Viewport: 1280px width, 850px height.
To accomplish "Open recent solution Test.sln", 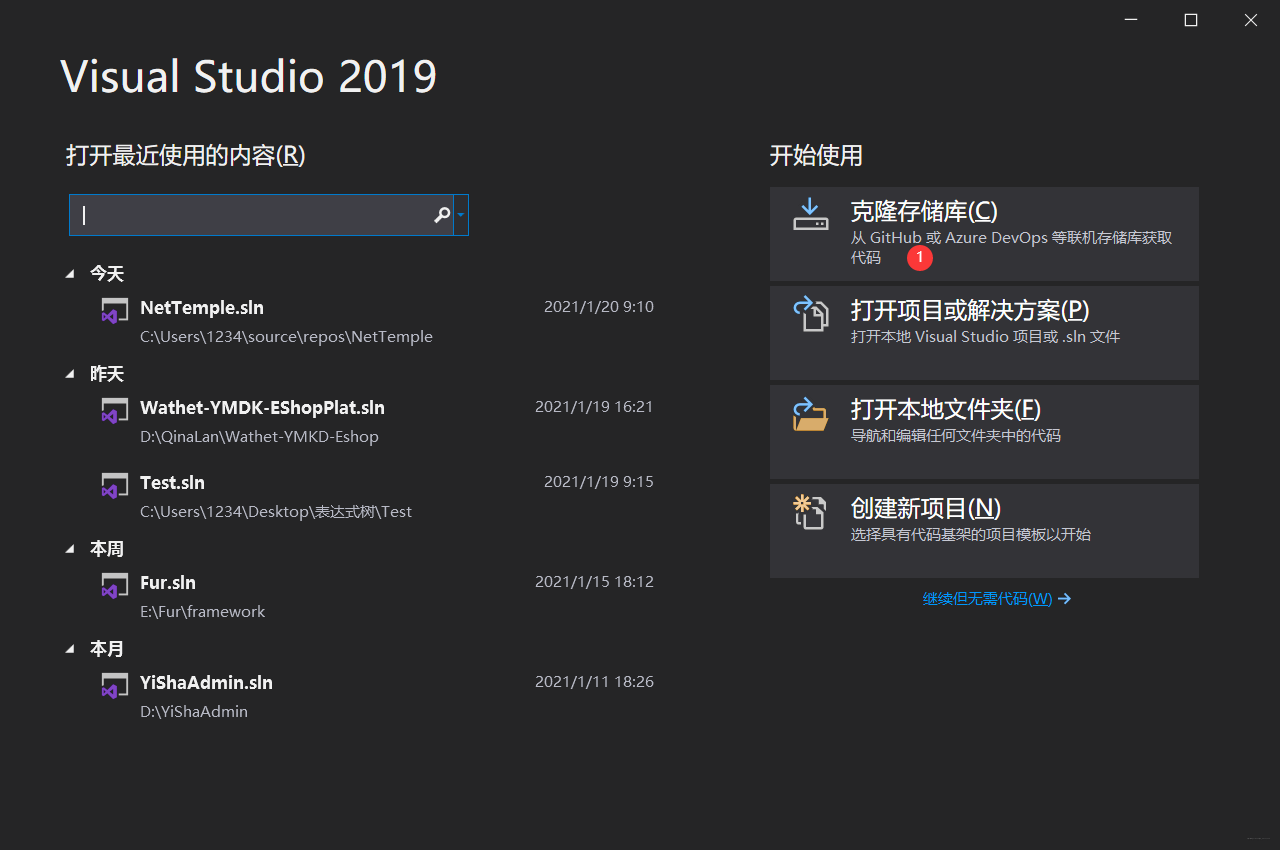I will (172, 483).
